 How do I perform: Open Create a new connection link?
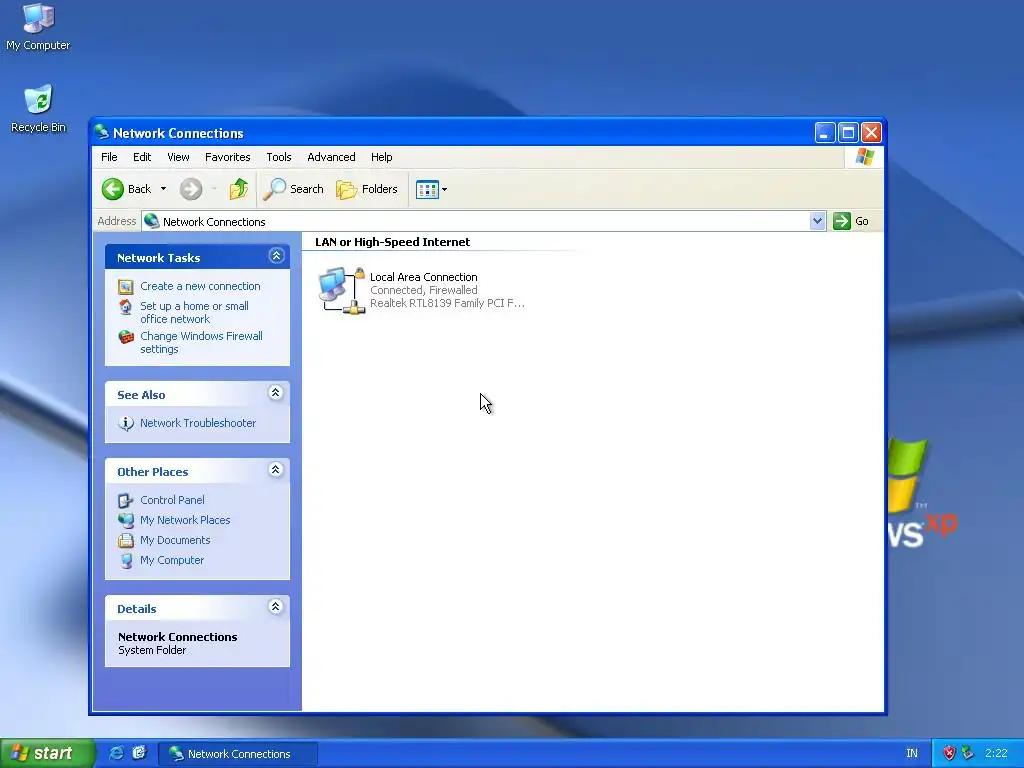200,286
